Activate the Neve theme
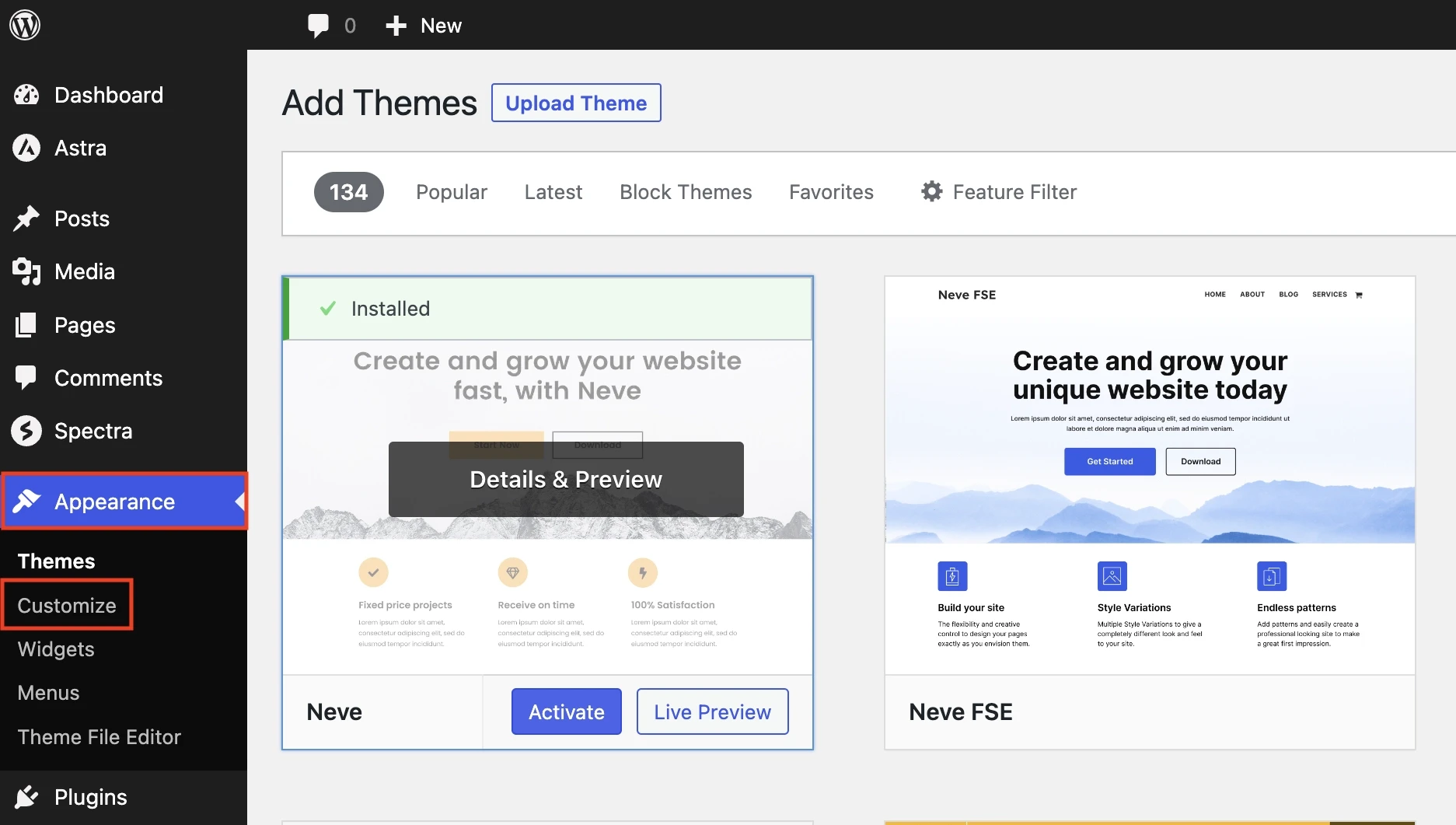This screenshot has width=1456, height=825. pyautogui.click(x=567, y=711)
